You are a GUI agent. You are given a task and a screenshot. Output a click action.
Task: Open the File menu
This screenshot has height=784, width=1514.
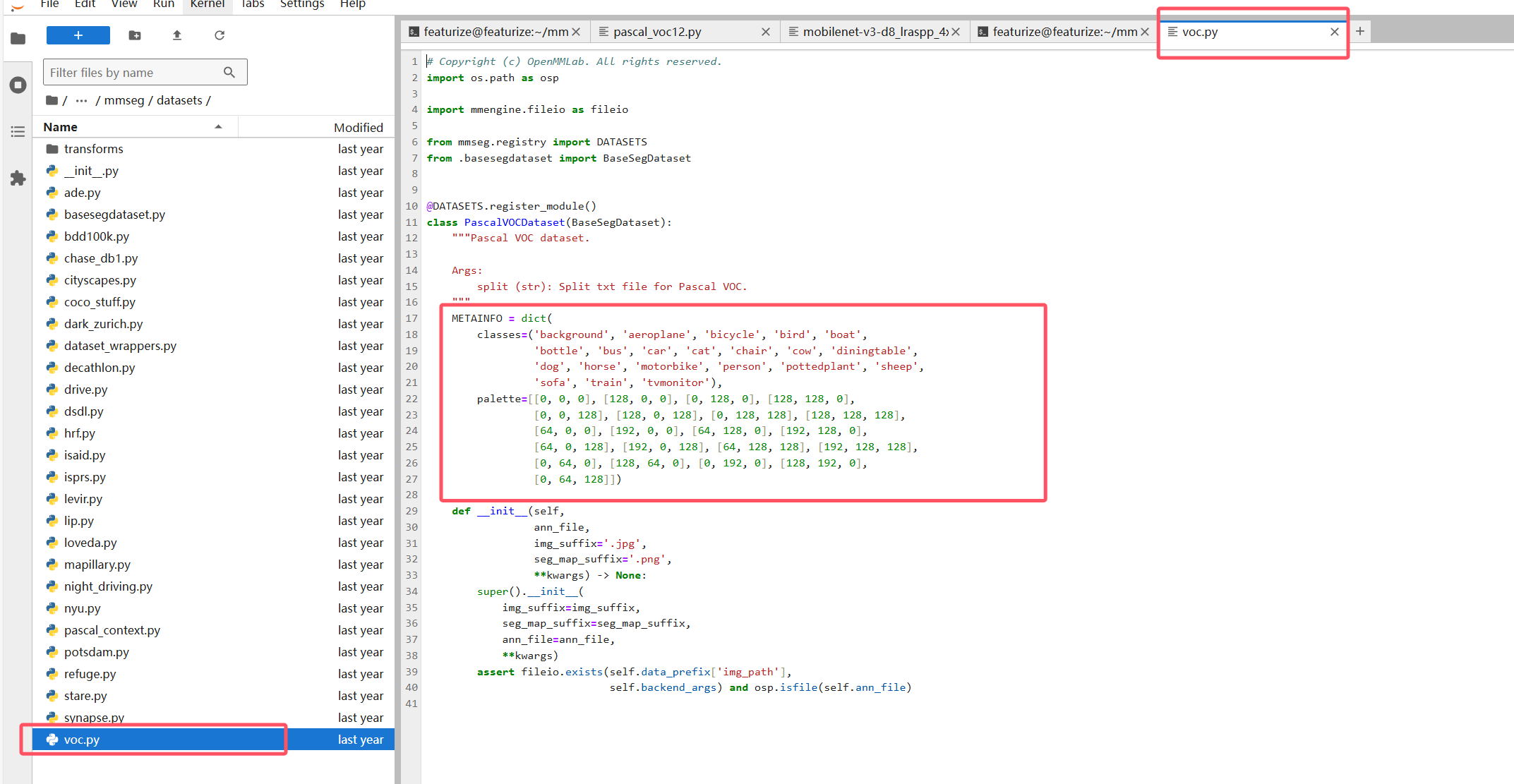click(x=49, y=4)
